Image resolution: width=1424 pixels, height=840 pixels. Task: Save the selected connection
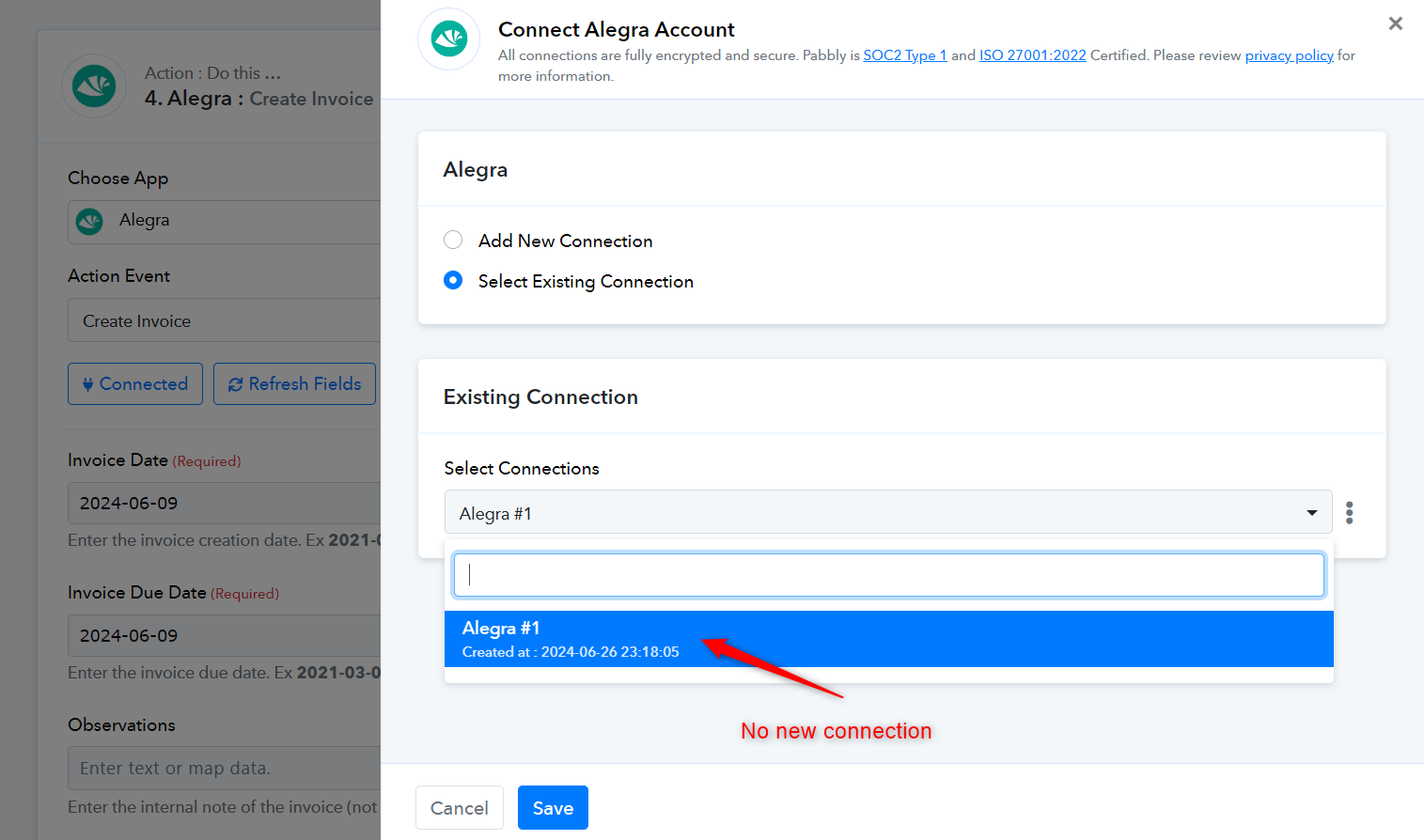pos(553,808)
